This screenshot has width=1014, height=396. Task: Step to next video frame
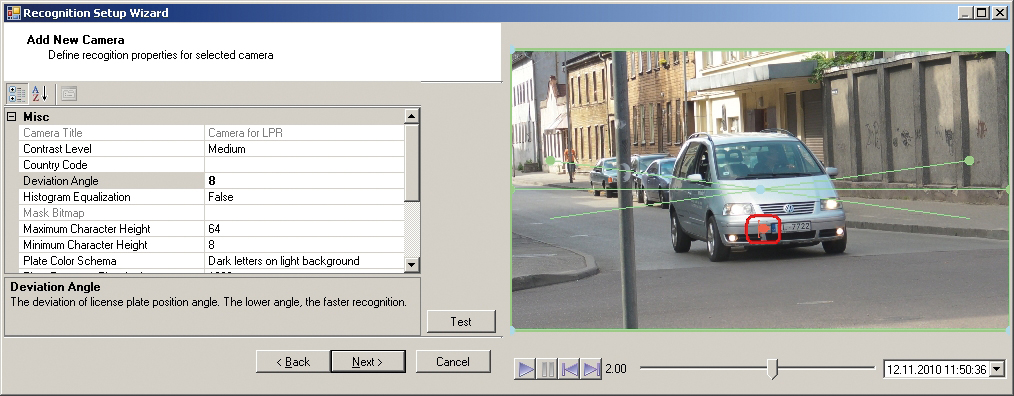pyautogui.click(x=592, y=369)
